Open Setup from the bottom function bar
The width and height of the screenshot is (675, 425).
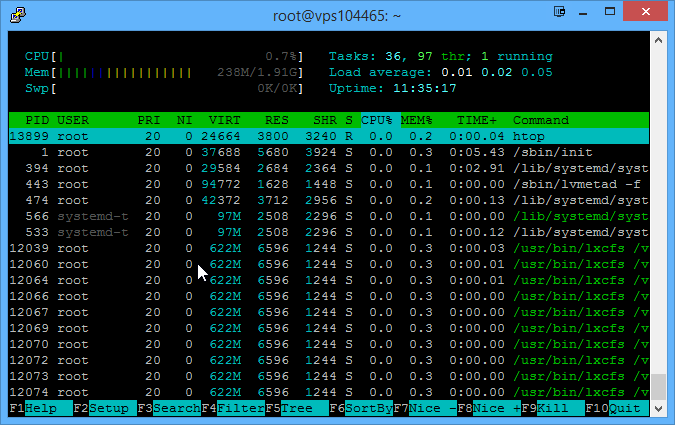coord(110,409)
